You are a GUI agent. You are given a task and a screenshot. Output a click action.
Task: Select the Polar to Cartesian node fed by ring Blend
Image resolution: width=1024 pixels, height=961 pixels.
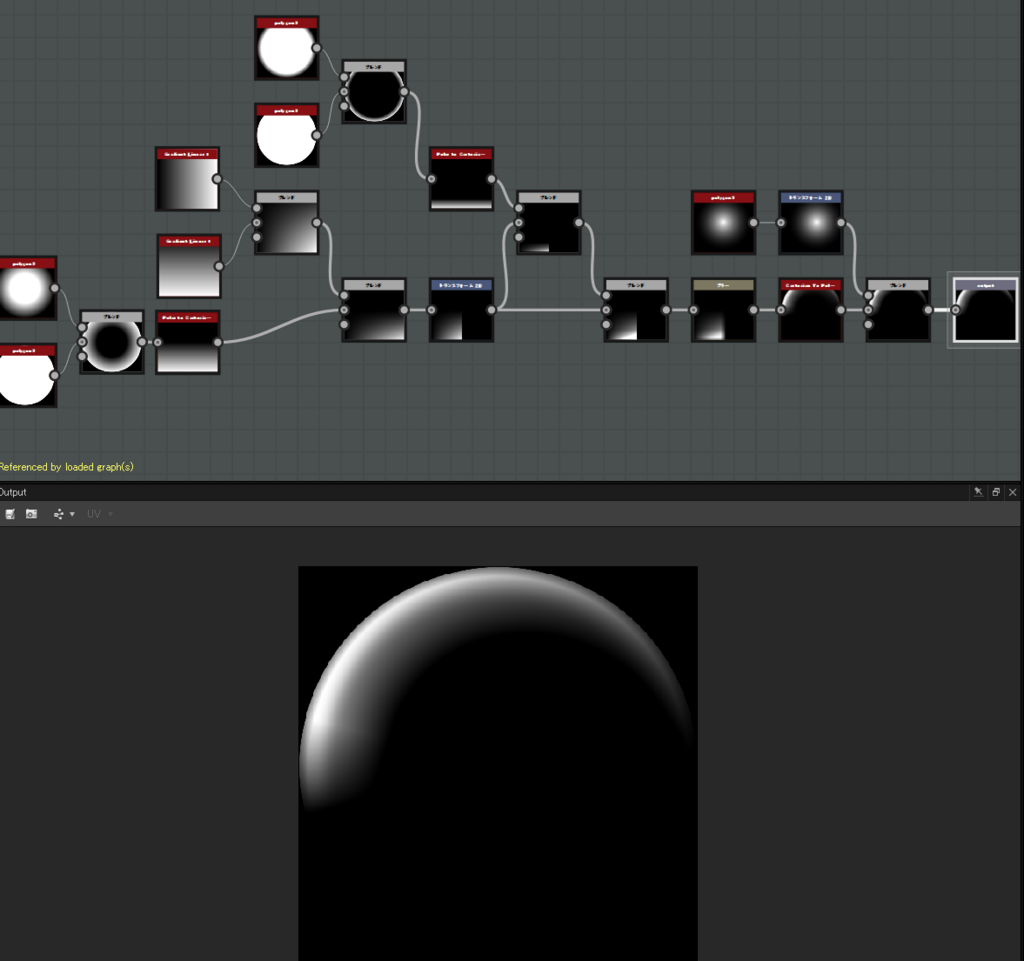tap(462, 179)
